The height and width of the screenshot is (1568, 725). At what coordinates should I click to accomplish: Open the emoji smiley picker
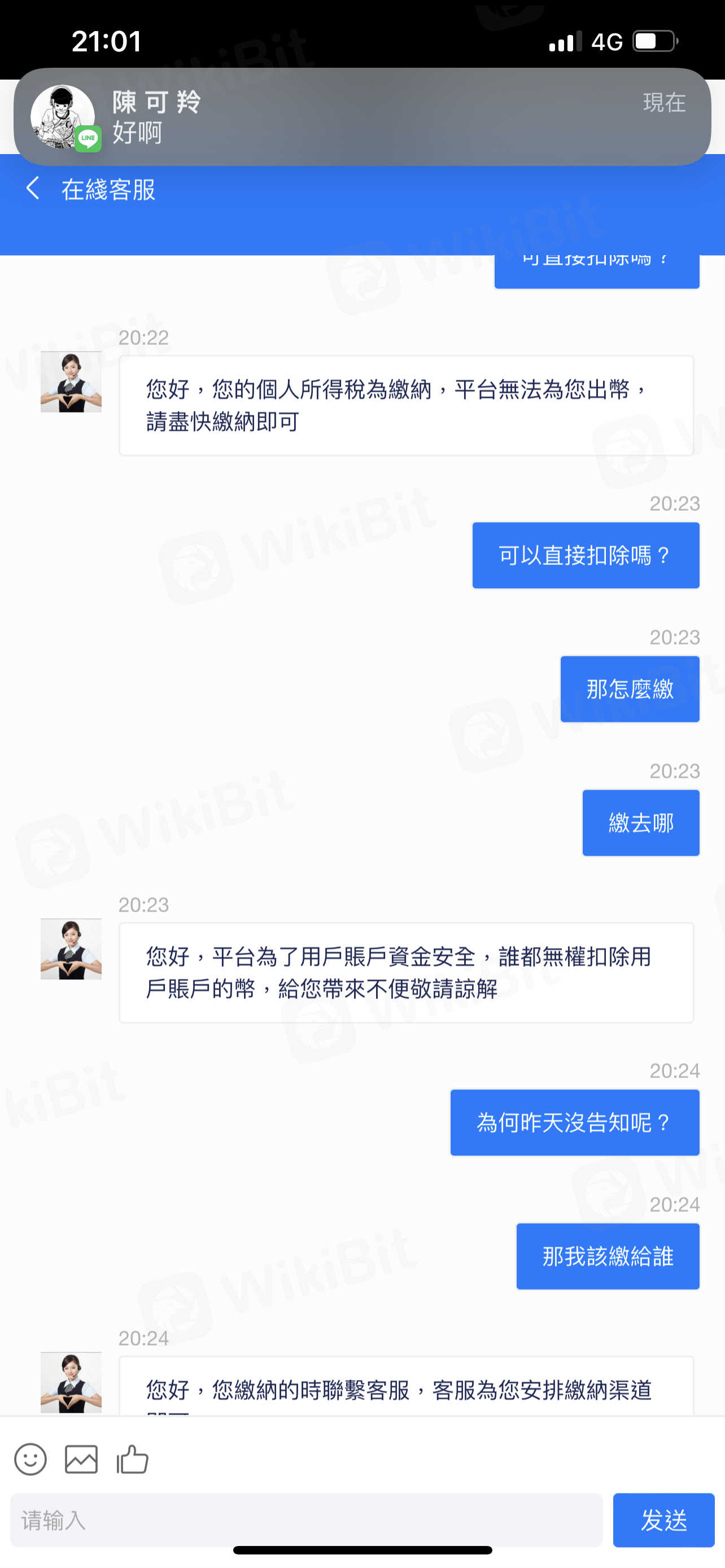[x=30, y=1460]
